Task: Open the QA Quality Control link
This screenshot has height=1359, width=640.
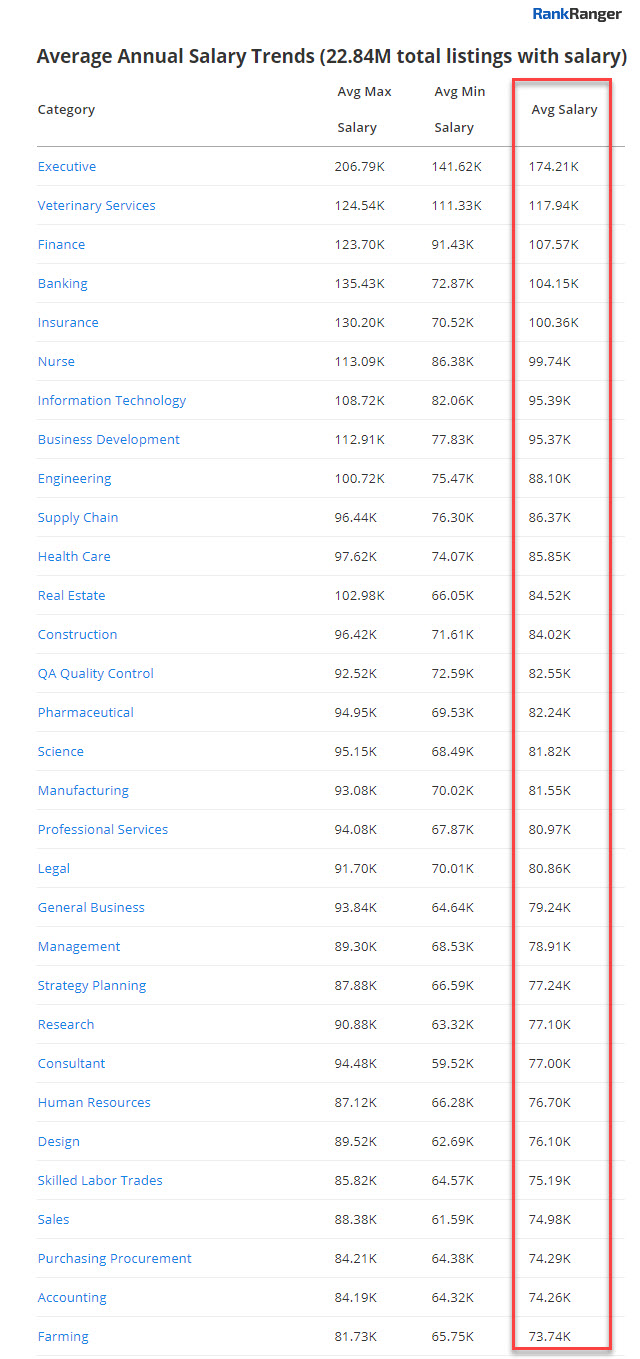Action: click(96, 674)
